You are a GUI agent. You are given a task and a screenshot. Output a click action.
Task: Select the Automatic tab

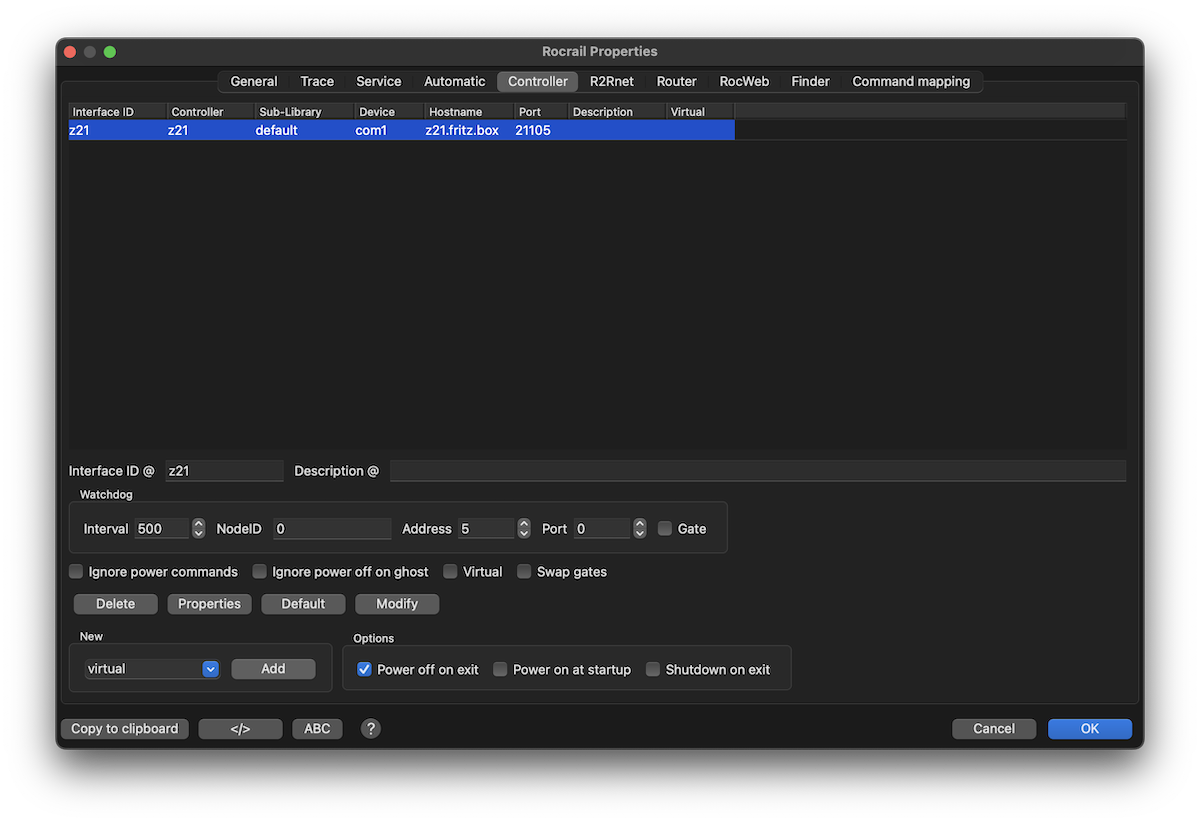point(454,82)
